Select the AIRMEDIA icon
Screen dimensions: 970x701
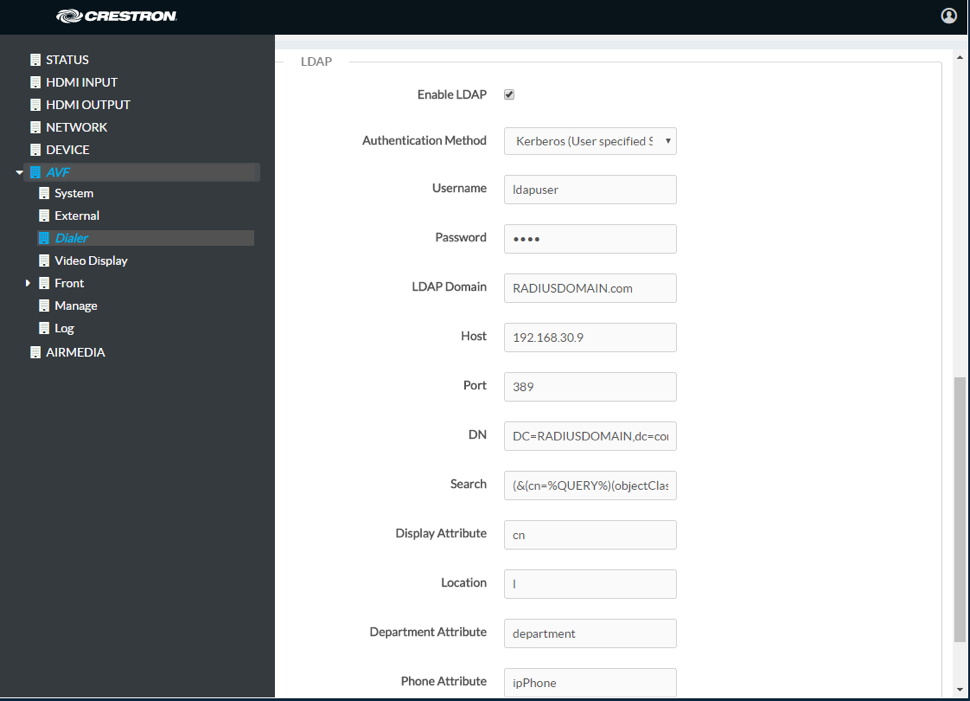[x=35, y=352]
